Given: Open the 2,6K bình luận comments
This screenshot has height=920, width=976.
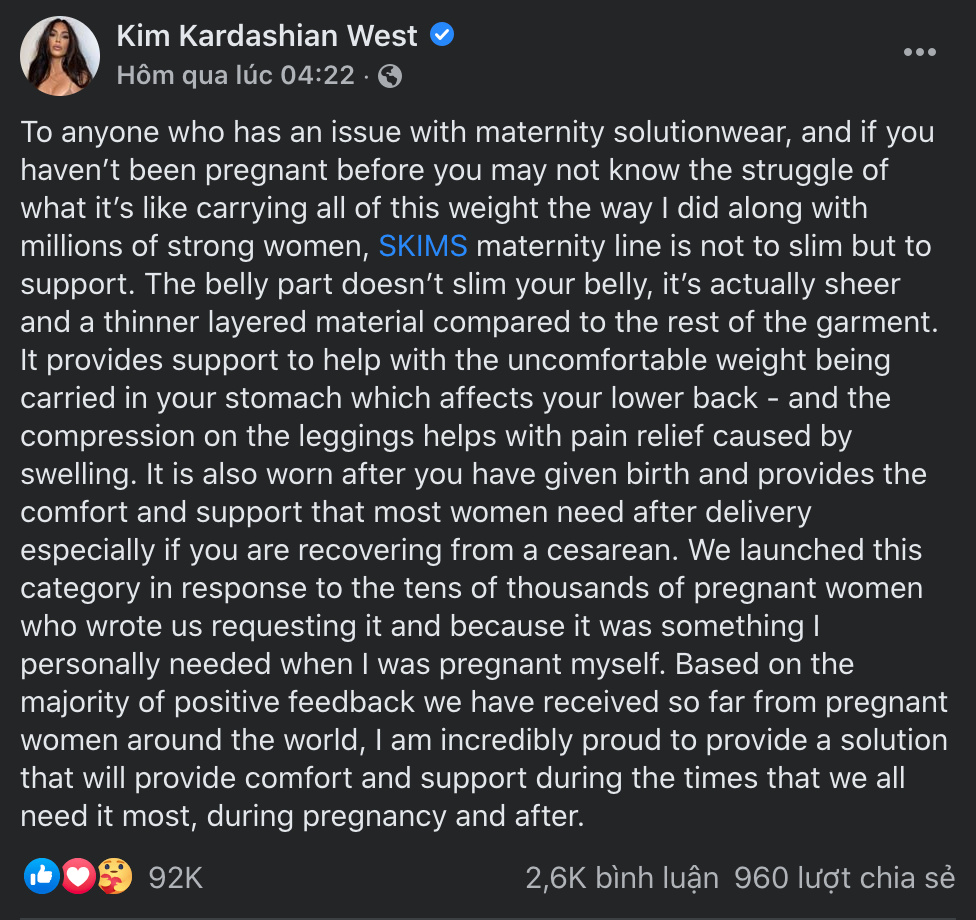Looking at the screenshot, I should pos(622,878).
